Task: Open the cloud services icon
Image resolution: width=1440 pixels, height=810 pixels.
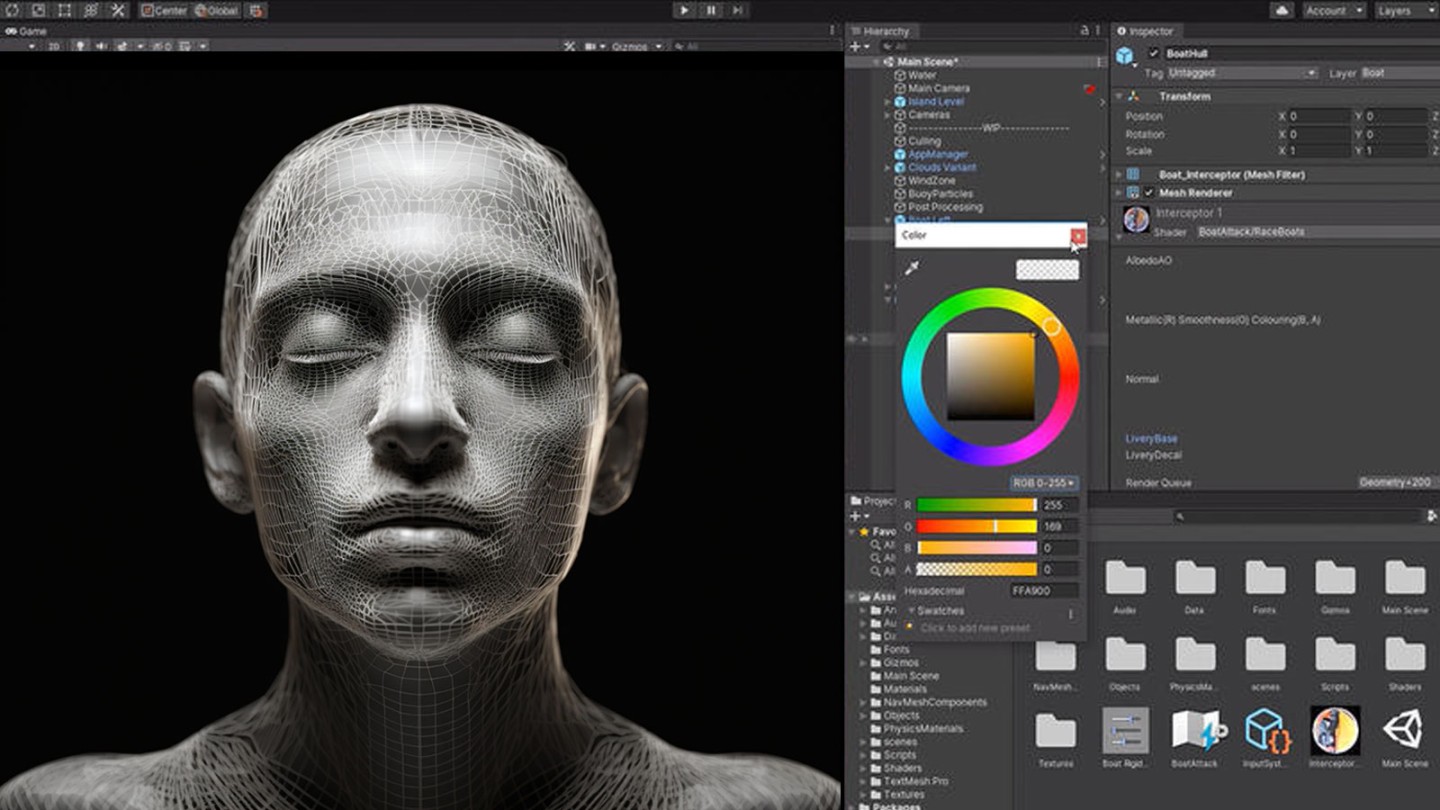Action: 1282,10
